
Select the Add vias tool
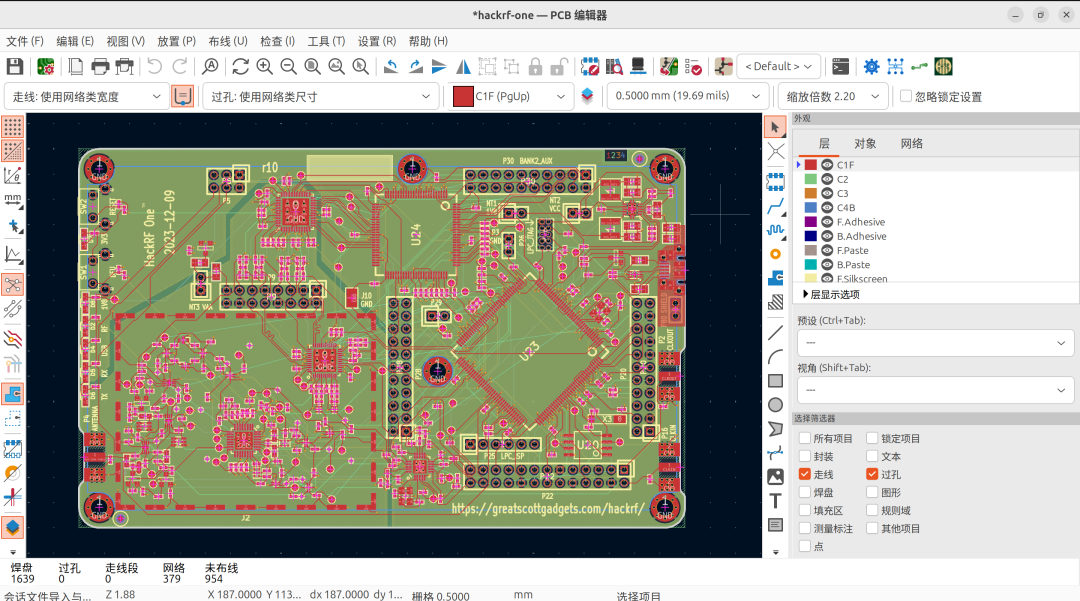776,254
